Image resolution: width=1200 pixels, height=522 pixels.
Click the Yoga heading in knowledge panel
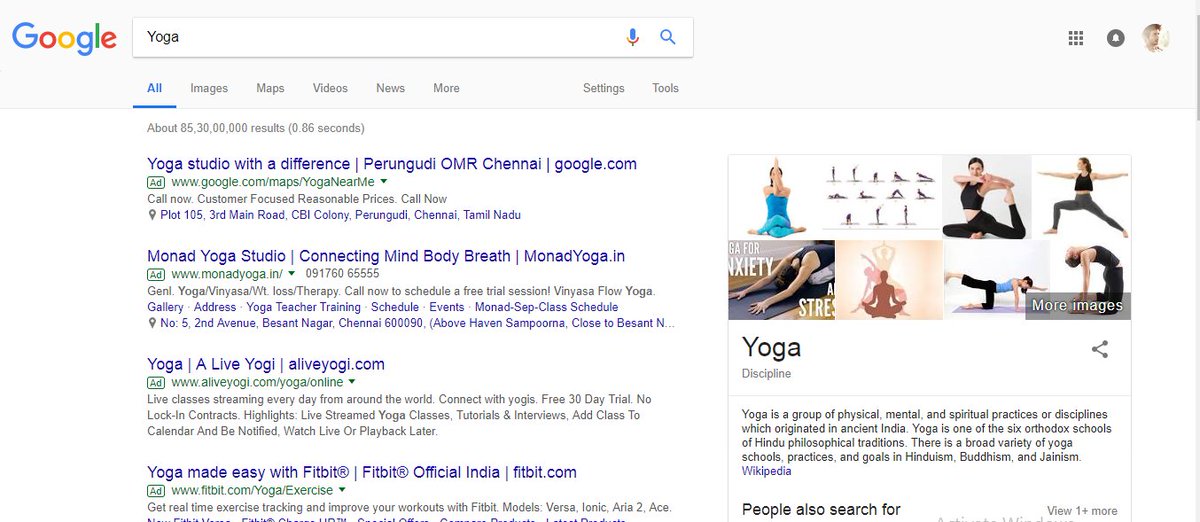pyautogui.click(x=771, y=347)
